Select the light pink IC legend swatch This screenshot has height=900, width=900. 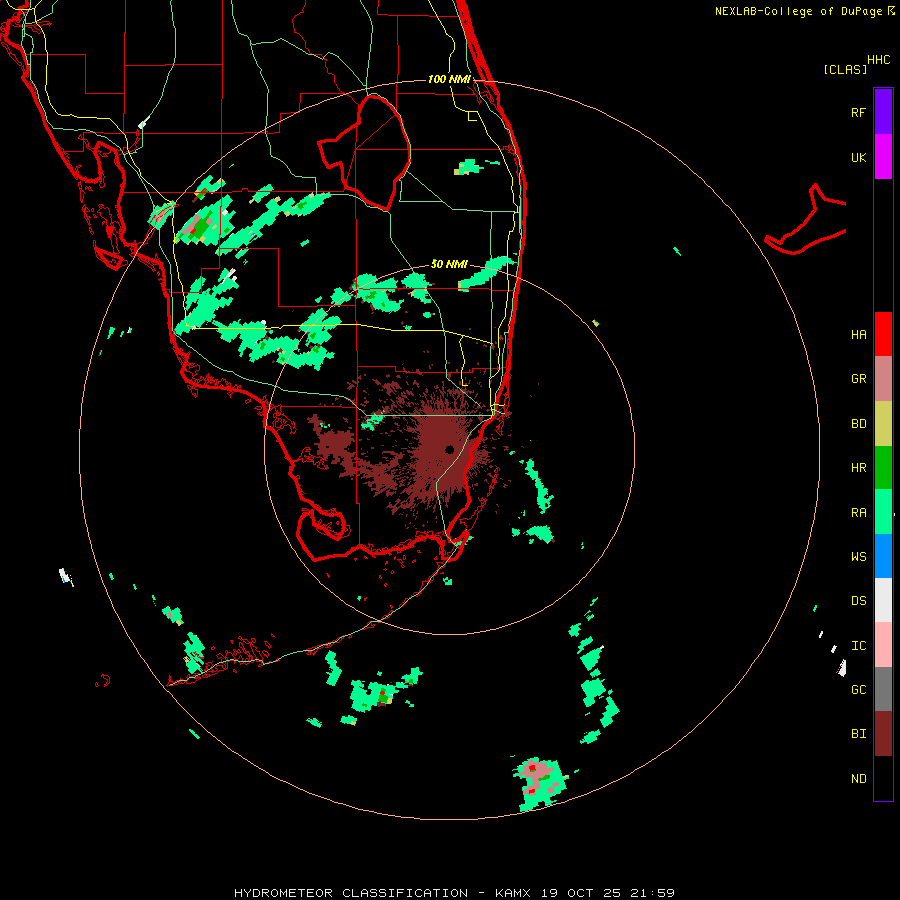(x=883, y=645)
